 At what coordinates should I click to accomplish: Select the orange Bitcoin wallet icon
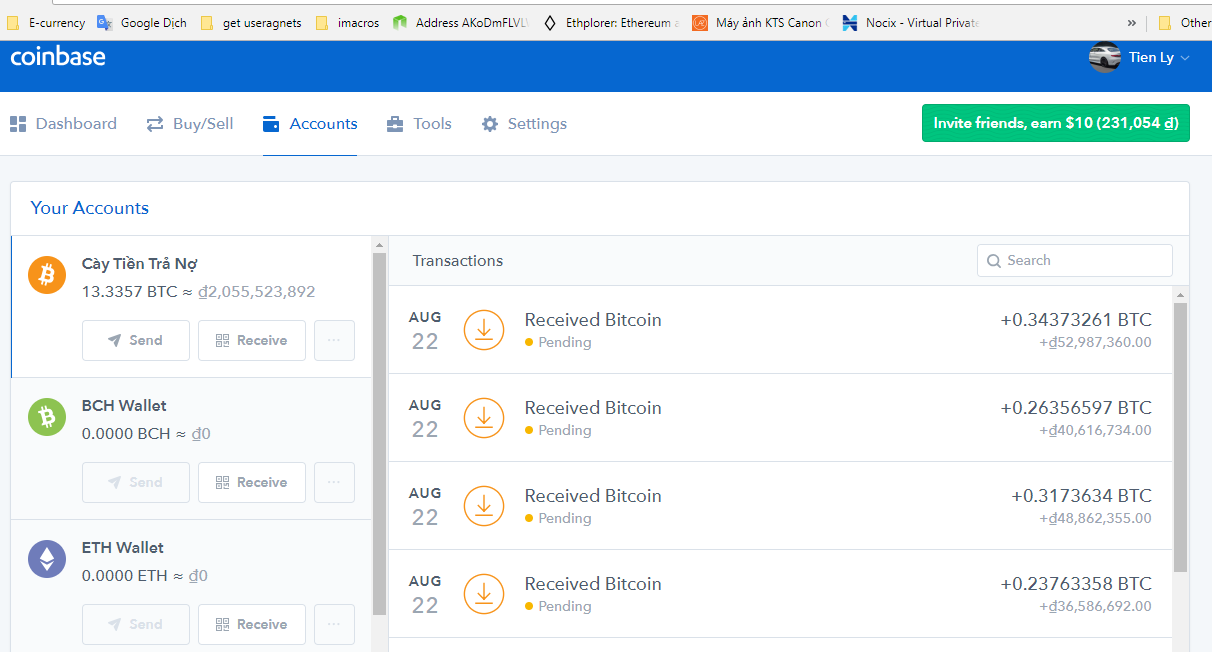[47, 274]
